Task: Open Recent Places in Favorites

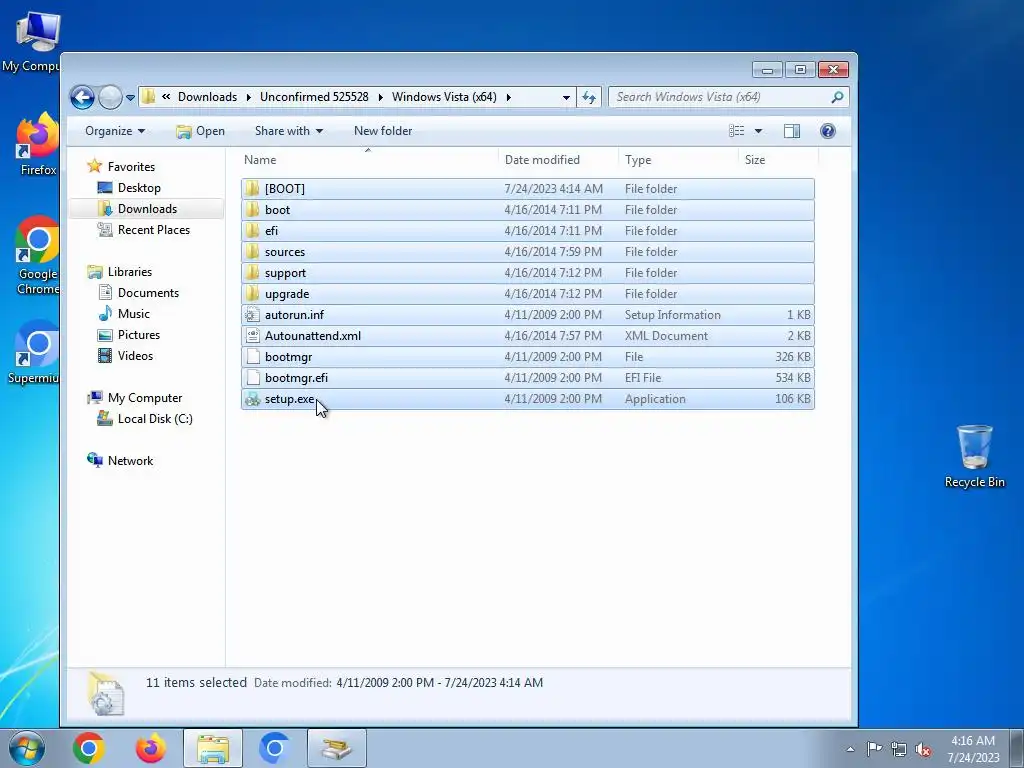Action: point(154,230)
